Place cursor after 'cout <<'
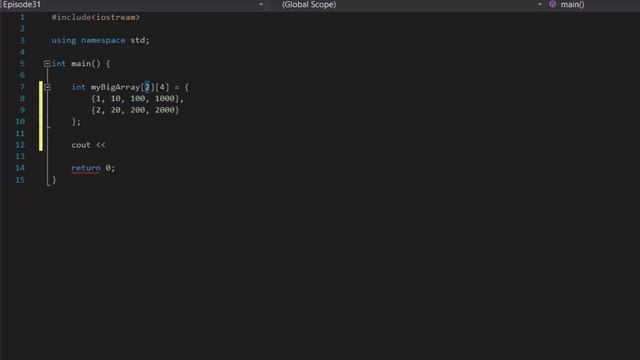Viewport: 640px width, 360px height. click(x=107, y=145)
